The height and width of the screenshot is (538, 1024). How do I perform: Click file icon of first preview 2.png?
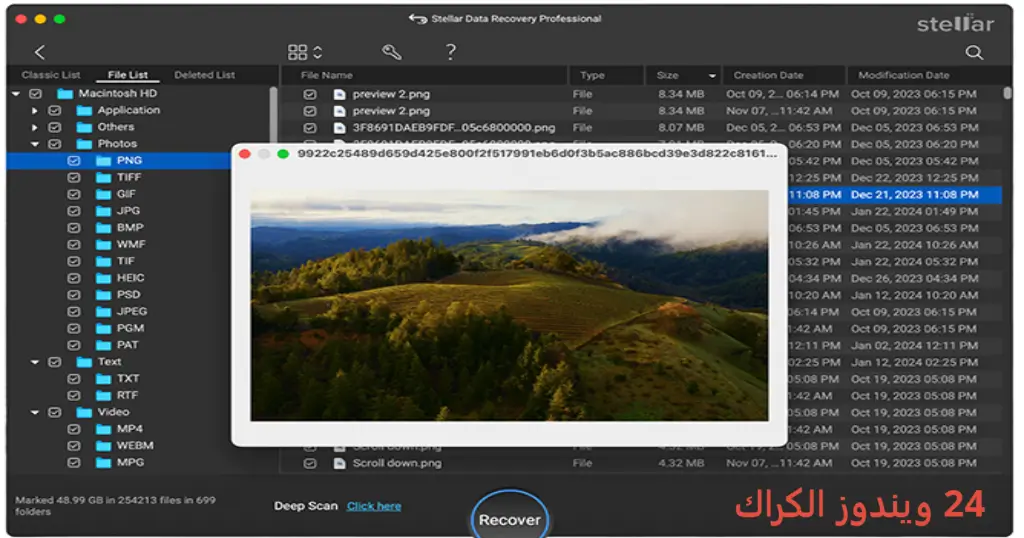(340, 95)
